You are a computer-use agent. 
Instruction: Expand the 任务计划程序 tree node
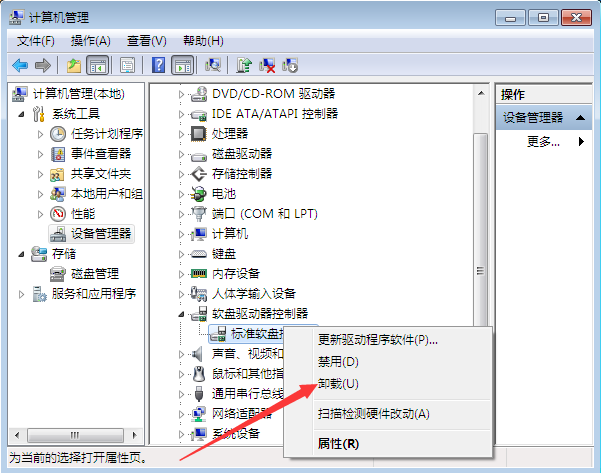click(x=41, y=134)
